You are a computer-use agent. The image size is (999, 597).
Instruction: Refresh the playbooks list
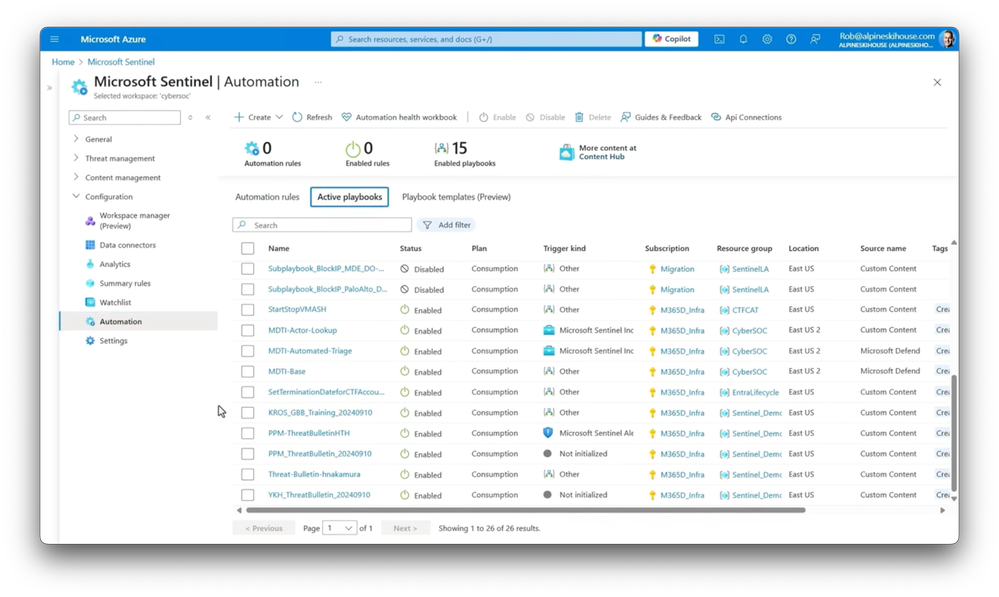[312, 117]
